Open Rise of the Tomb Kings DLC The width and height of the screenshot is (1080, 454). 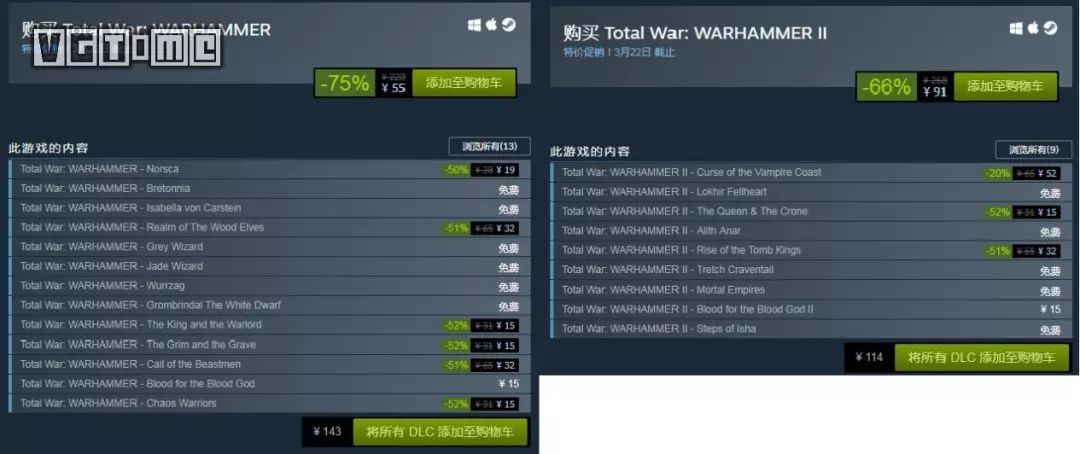(x=811, y=251)
